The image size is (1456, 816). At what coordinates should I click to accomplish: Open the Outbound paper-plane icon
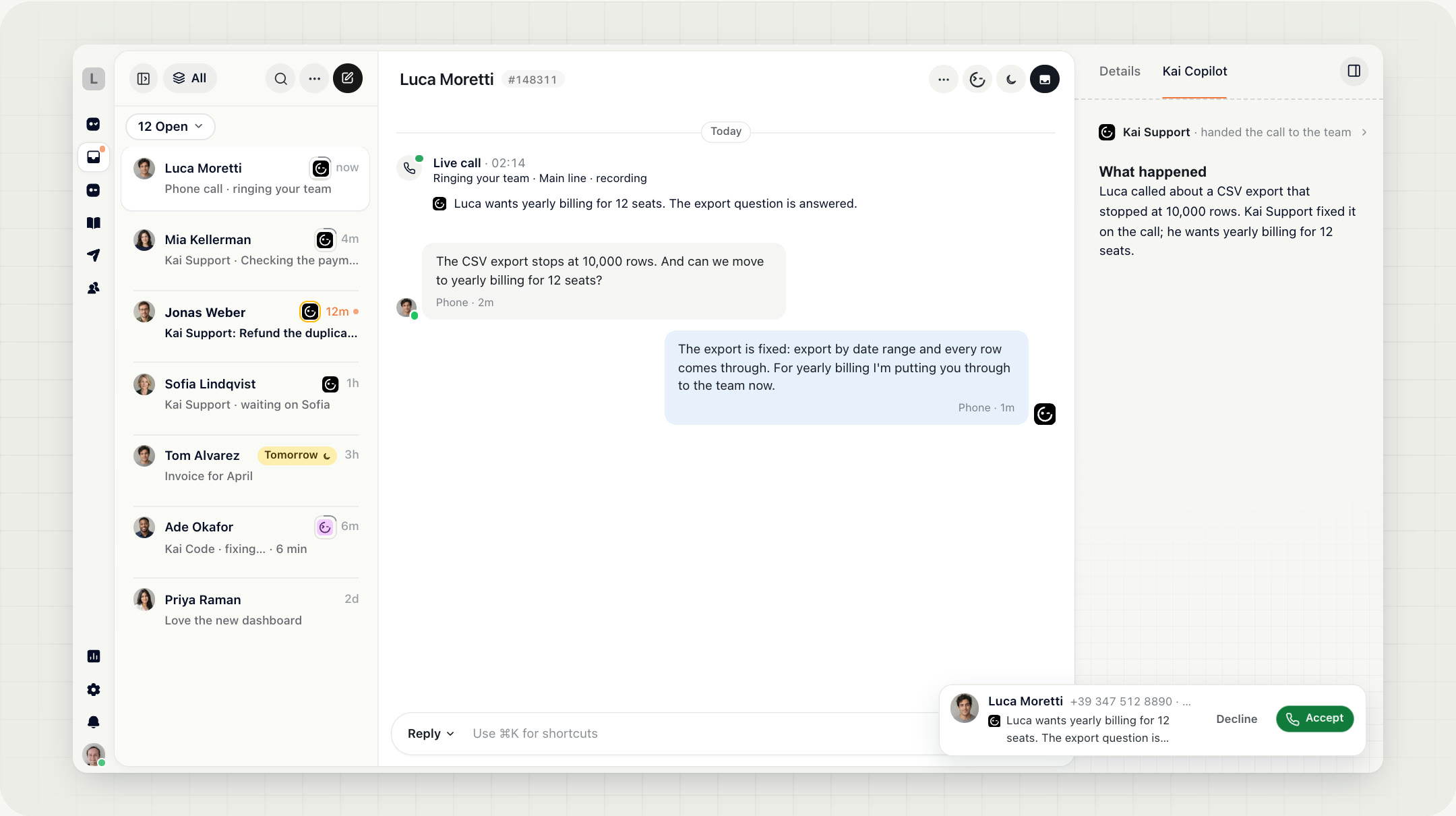click(94, 255)
